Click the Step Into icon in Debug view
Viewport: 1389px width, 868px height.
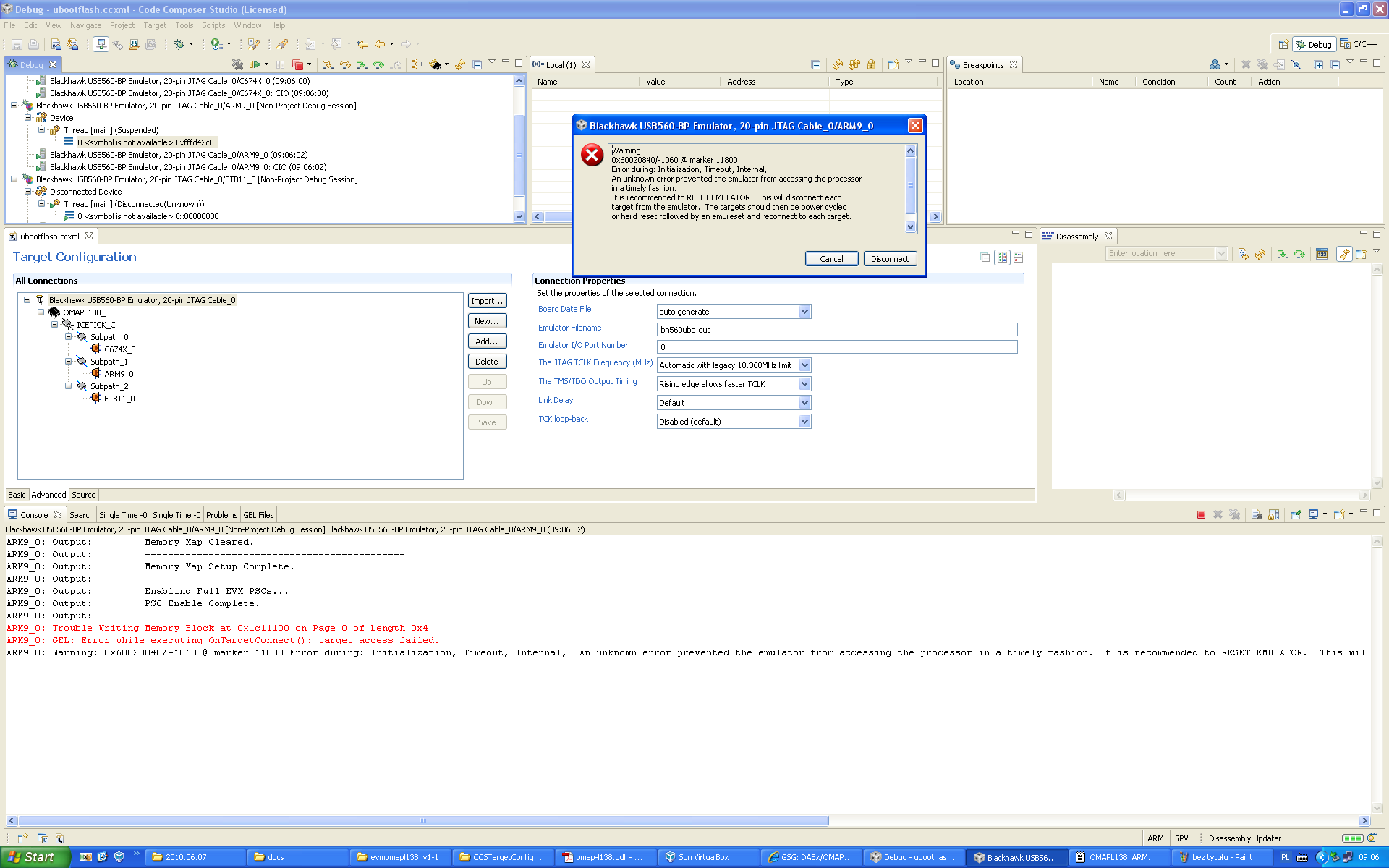[x=328, y=65]
